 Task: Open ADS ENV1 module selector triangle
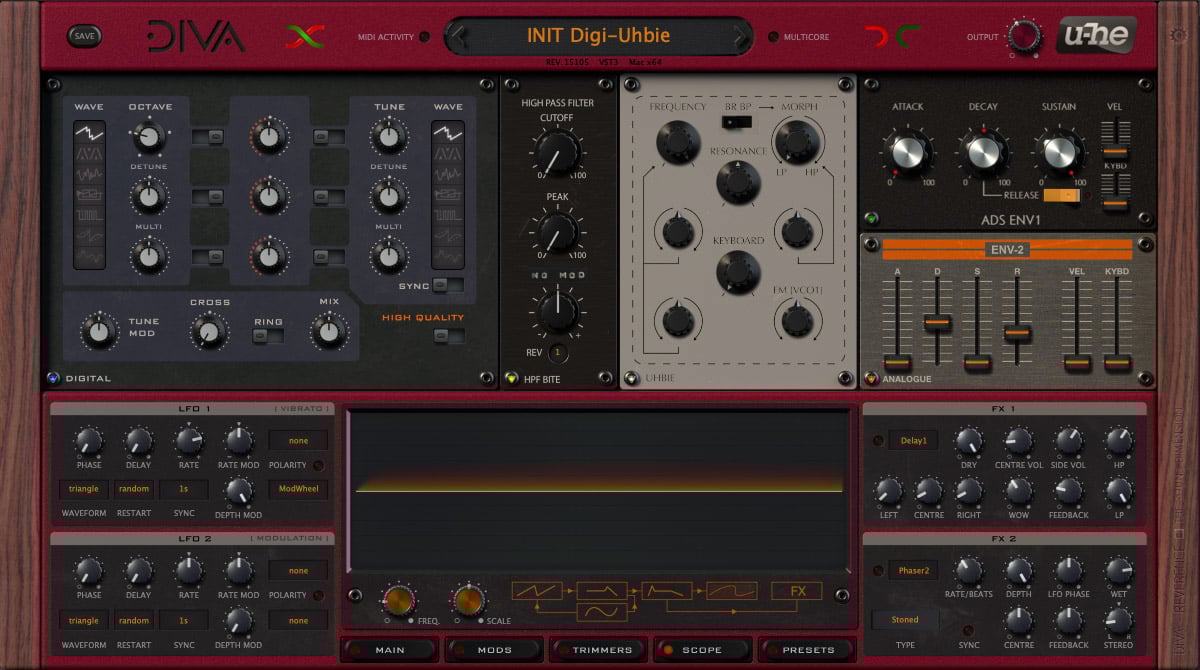pyautogui.click(x=871, y=217)
